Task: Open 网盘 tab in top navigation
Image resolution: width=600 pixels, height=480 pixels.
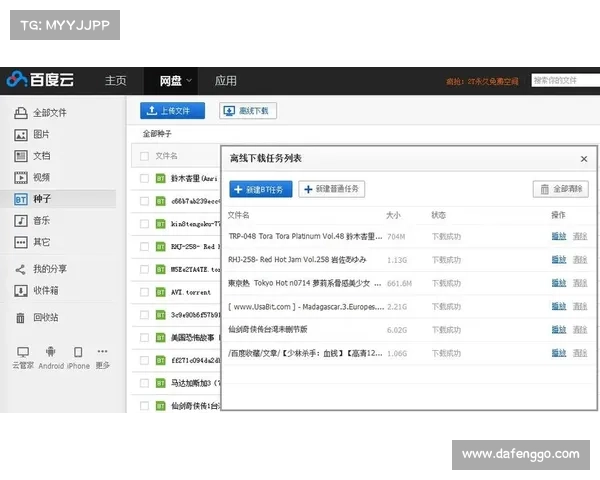Action: click(170, 81)
